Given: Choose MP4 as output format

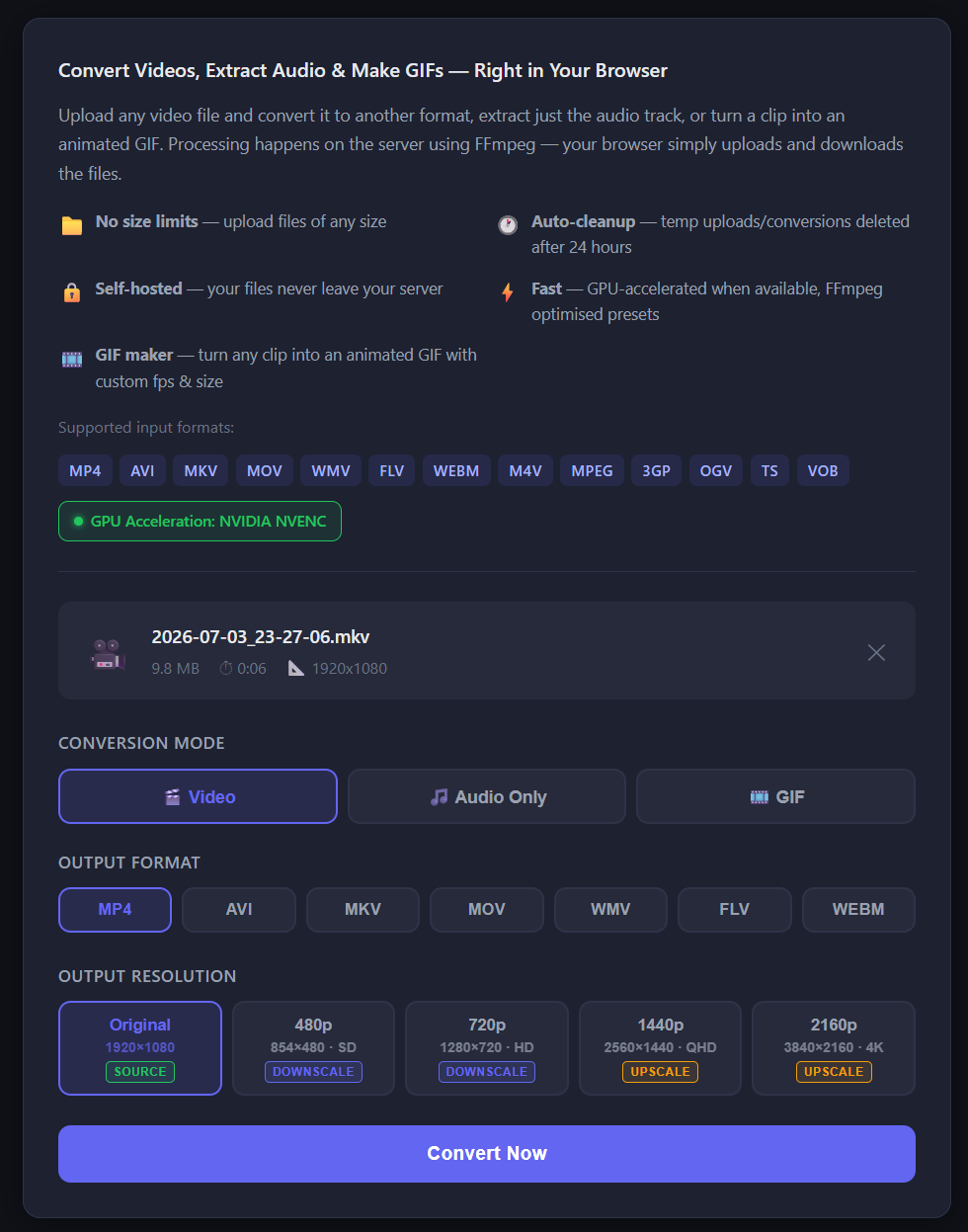Looking at the screenshot, I should coord(115,910).
